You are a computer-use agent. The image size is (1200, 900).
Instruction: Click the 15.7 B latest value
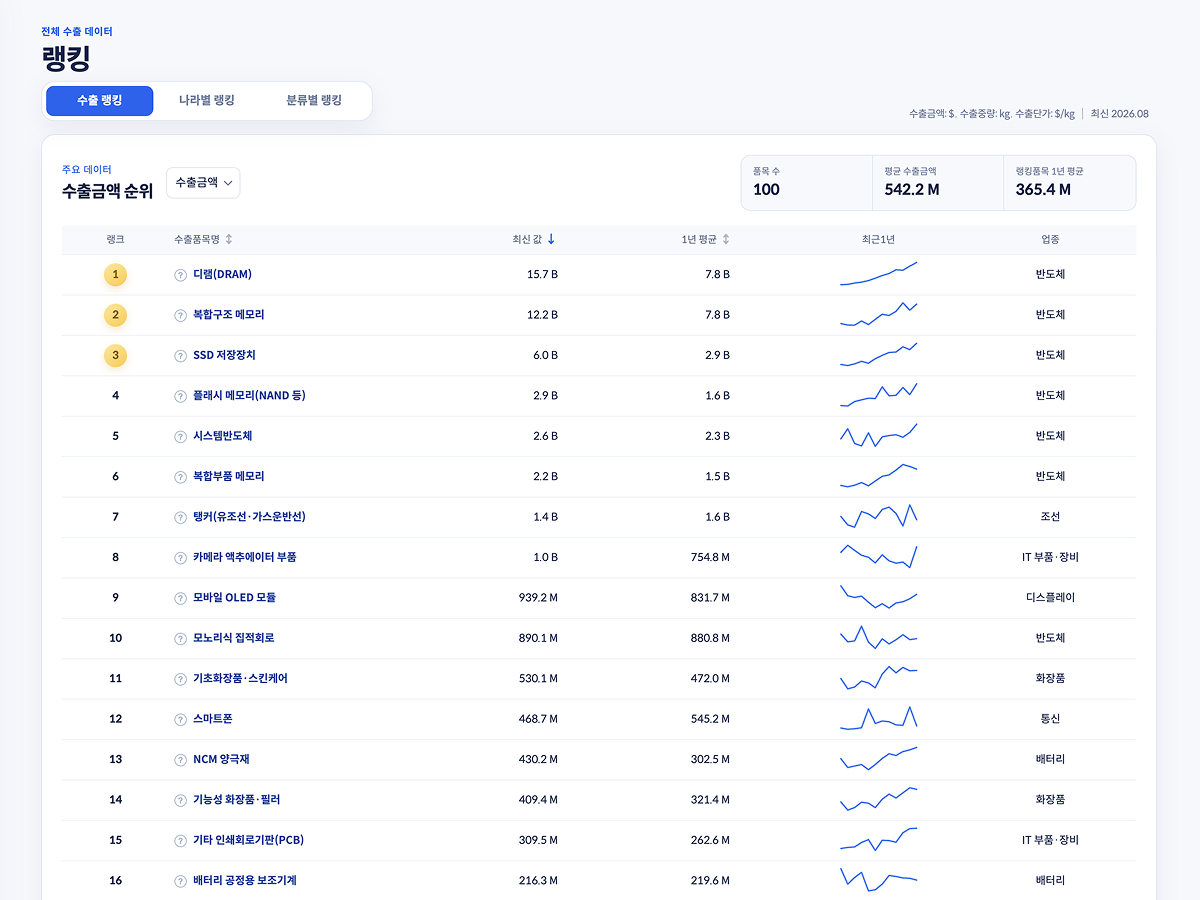pyautogui.click(x=542, y=274)
